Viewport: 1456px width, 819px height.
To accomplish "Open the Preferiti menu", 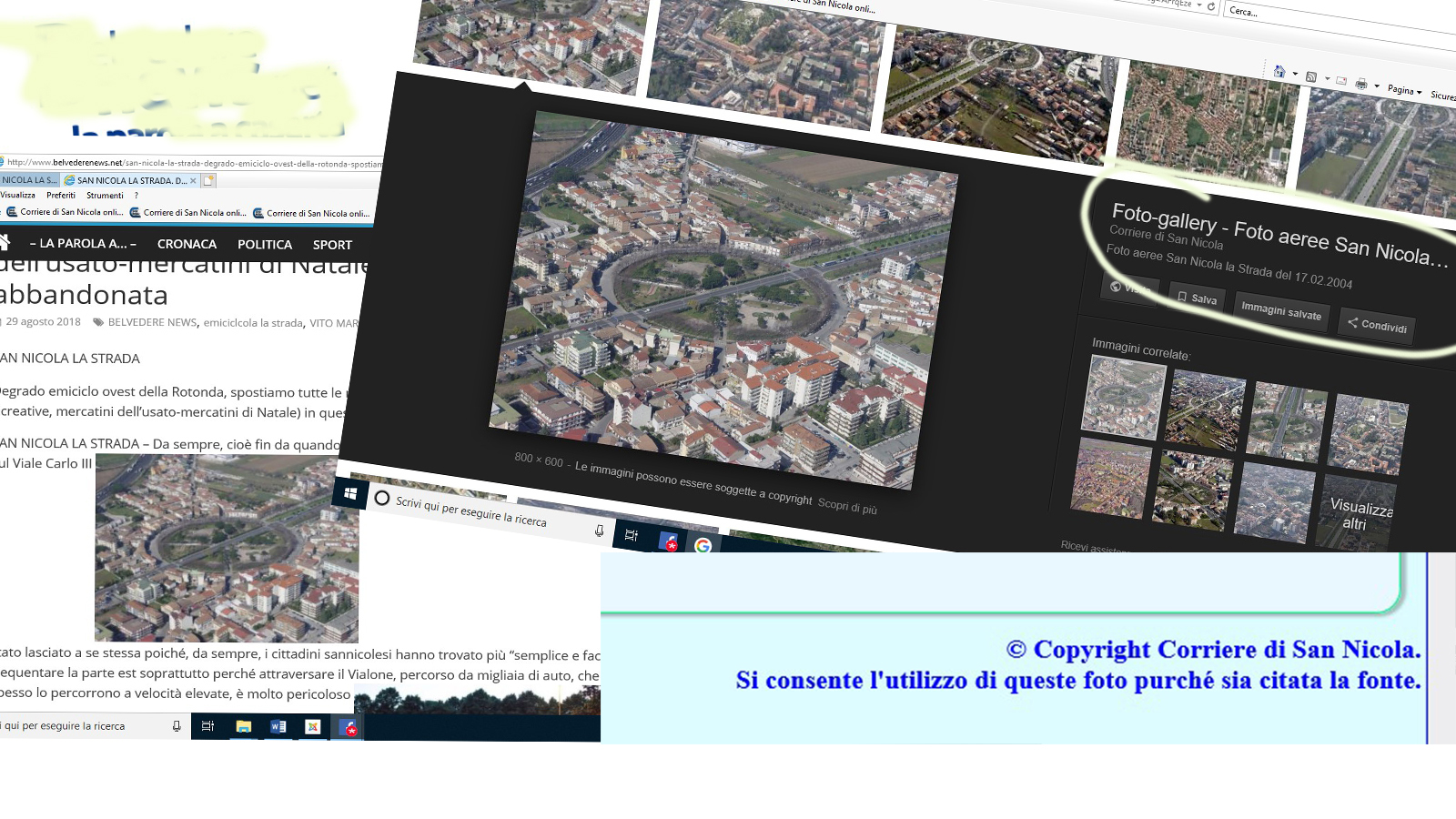I will (x=61, y=195).
